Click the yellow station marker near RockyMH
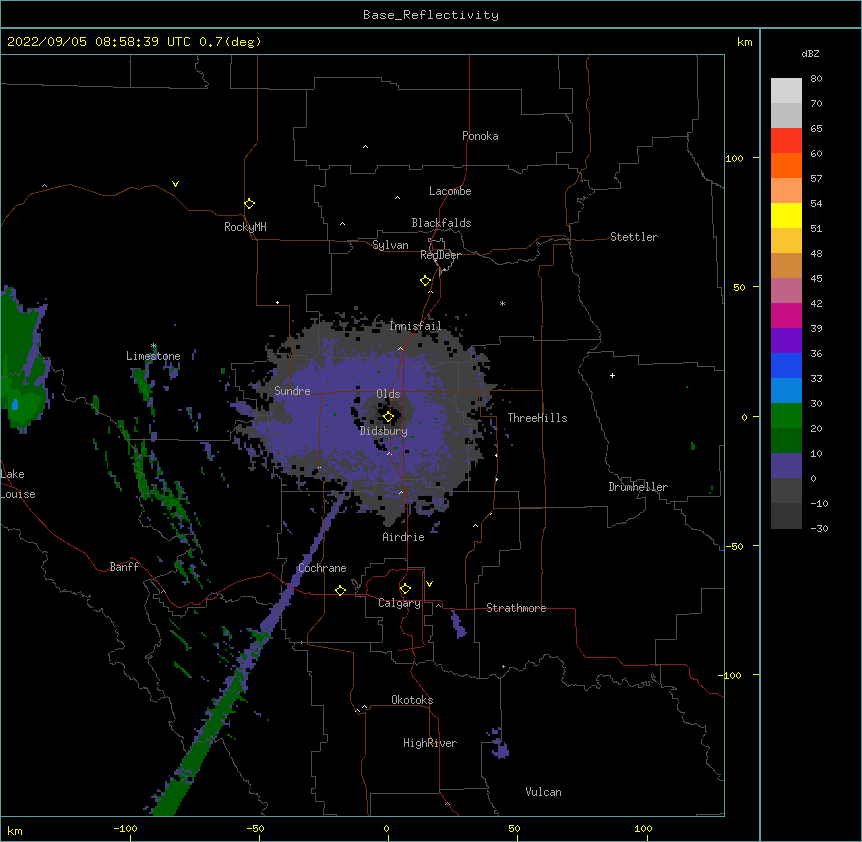The image size is (862, 842). pyautogui.click(x=249, y=204)
